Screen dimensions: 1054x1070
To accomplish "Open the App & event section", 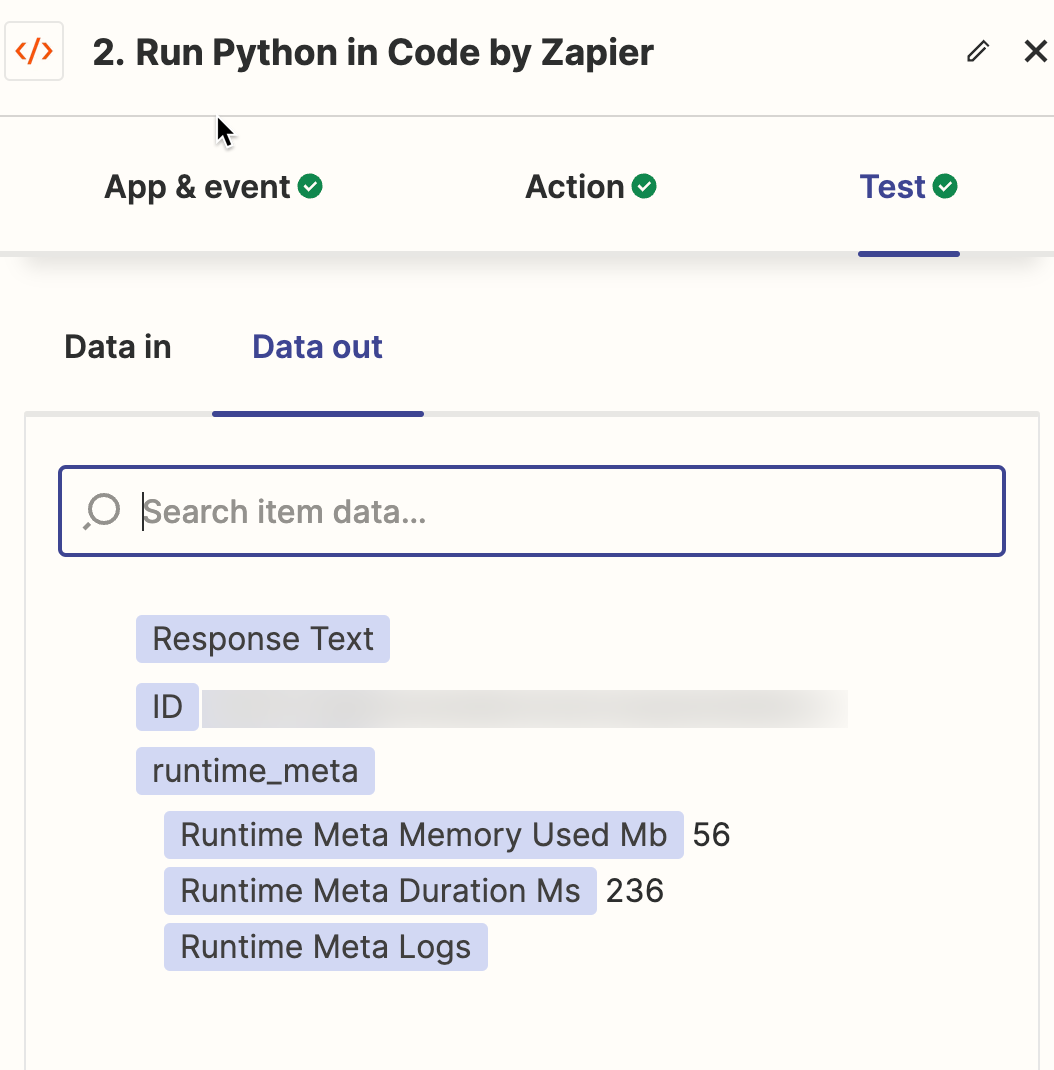I will (198, 187).
